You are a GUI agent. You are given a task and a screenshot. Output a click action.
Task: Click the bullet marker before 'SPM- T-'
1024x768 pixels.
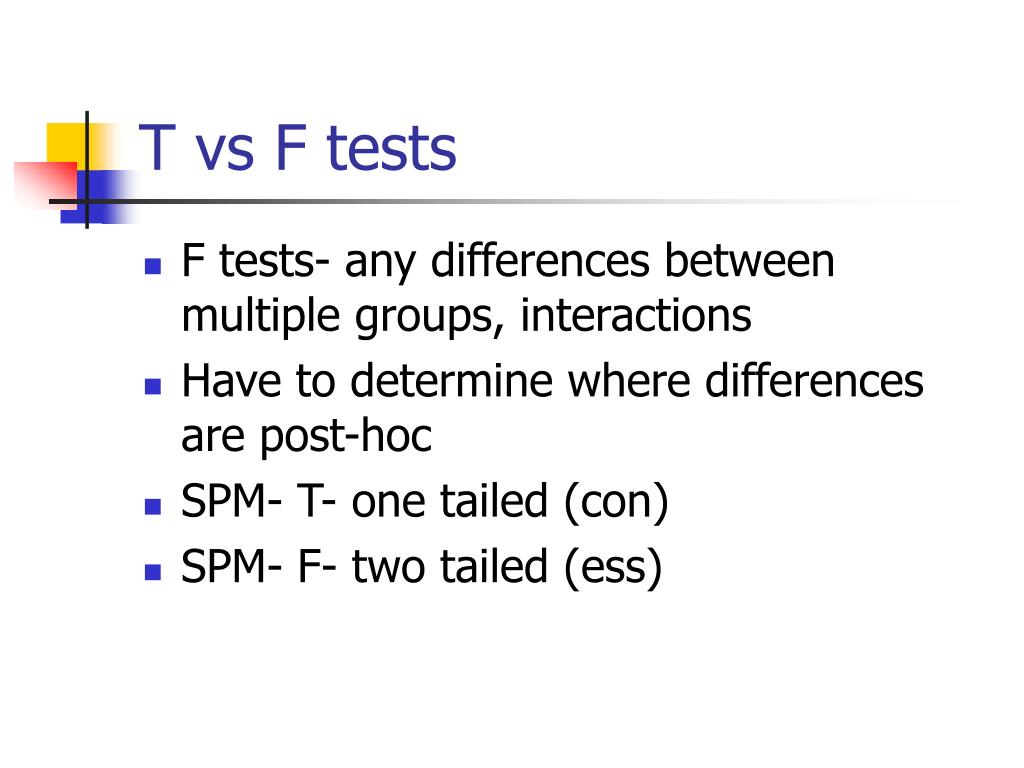[153, 507]
